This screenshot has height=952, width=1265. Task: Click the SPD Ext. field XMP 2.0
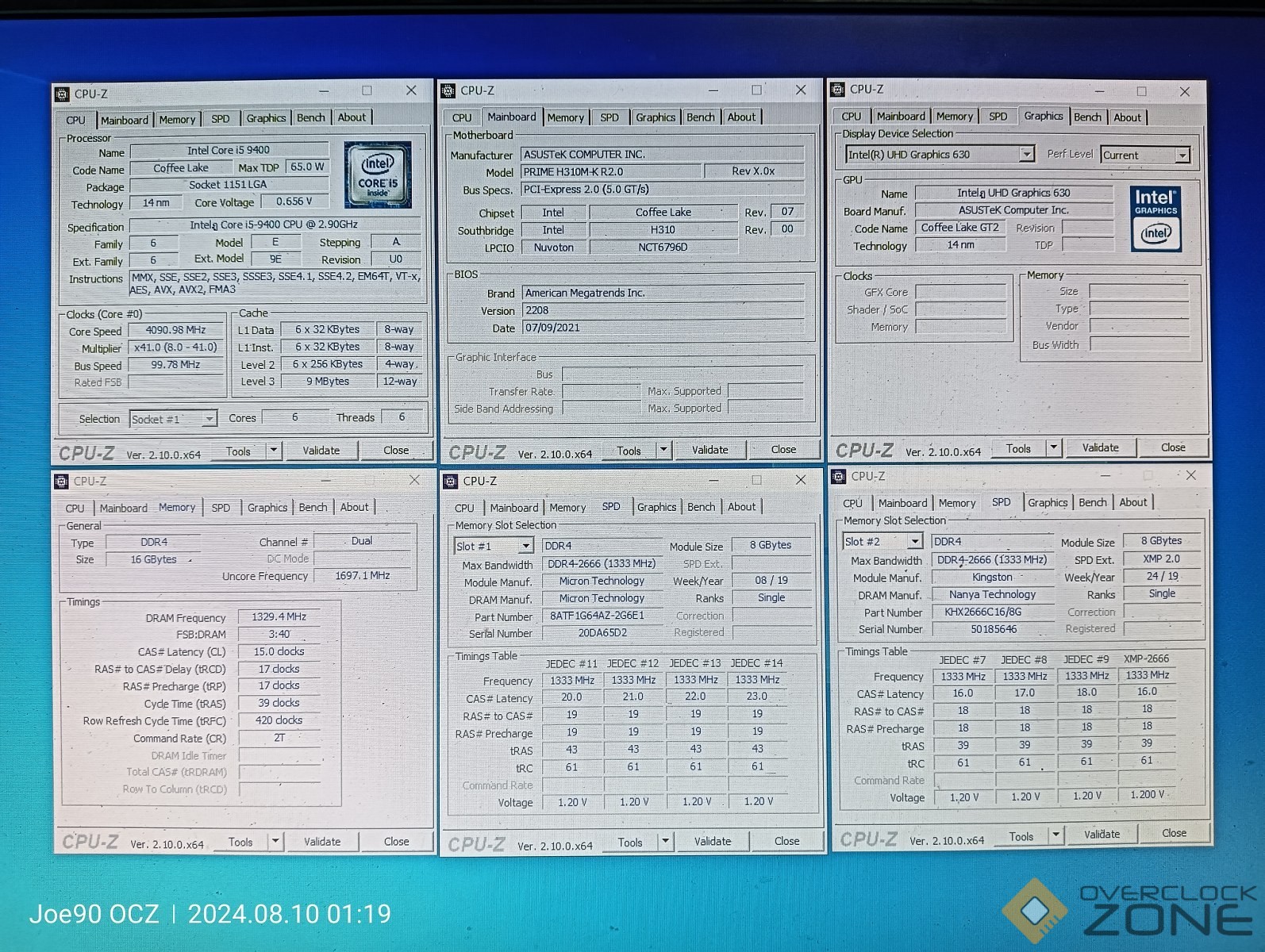pyautogui.click(x=1162, y=559)
